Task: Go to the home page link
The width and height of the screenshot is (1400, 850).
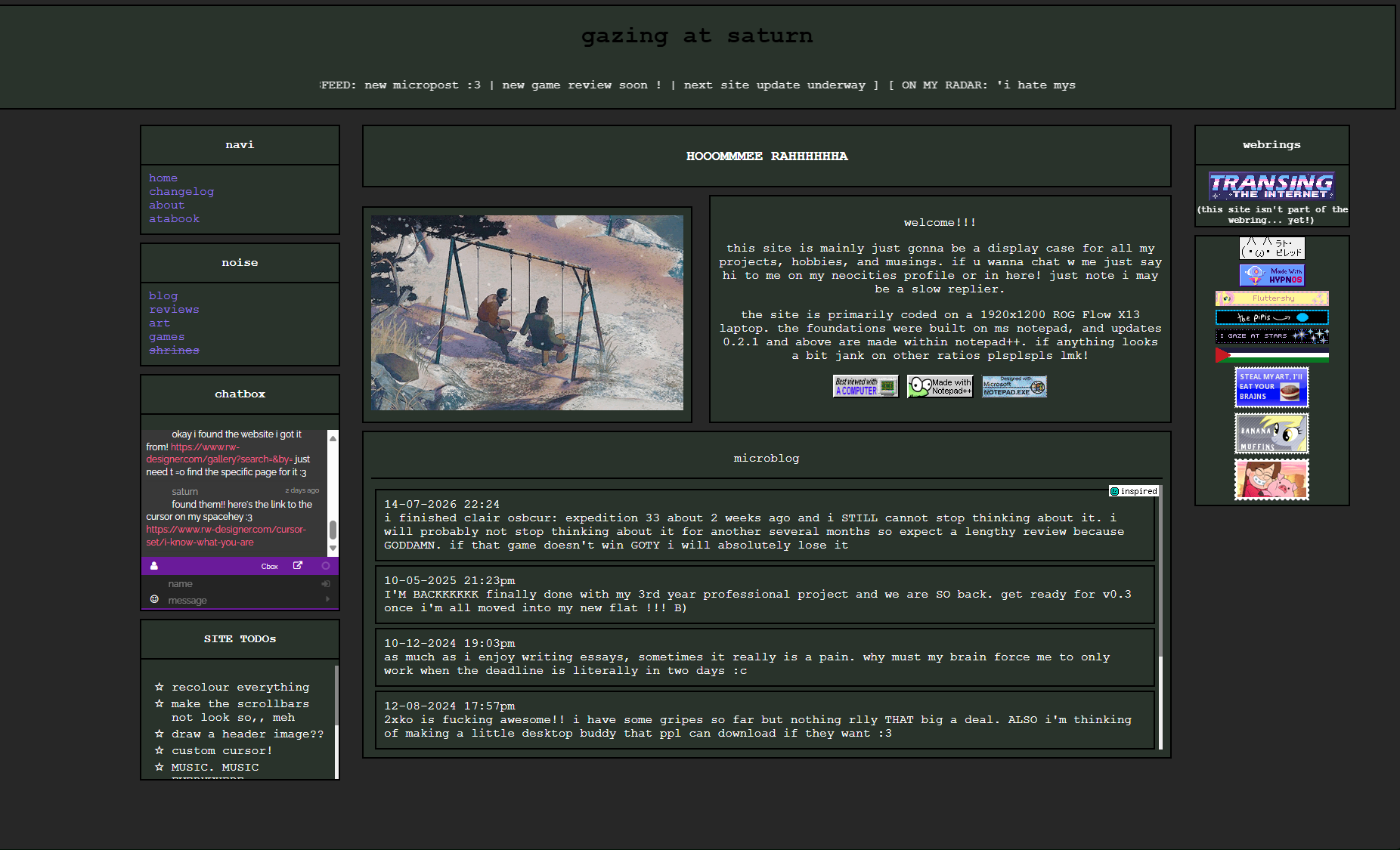Action: tap(163, 178)
